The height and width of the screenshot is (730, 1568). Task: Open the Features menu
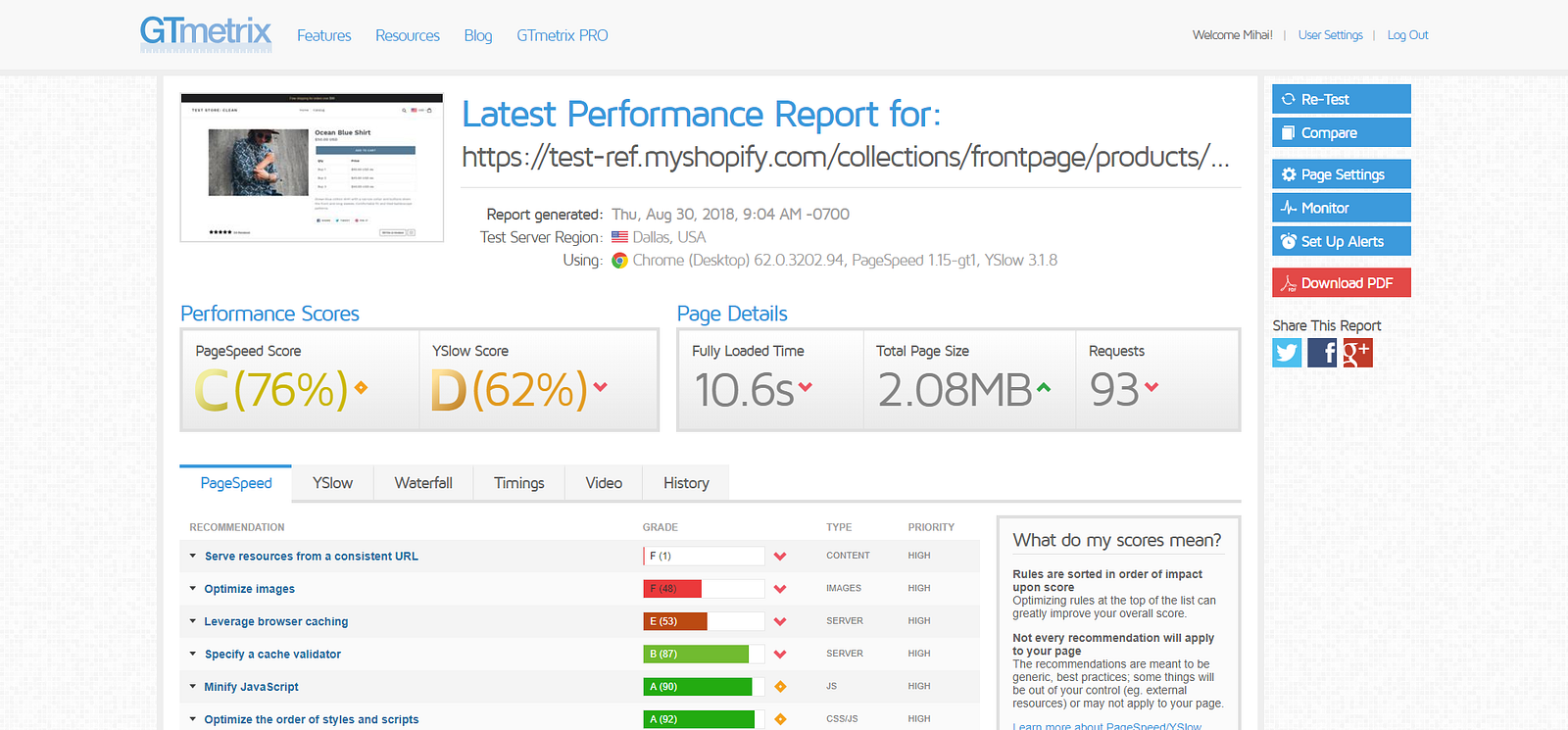tap(324, 35)
